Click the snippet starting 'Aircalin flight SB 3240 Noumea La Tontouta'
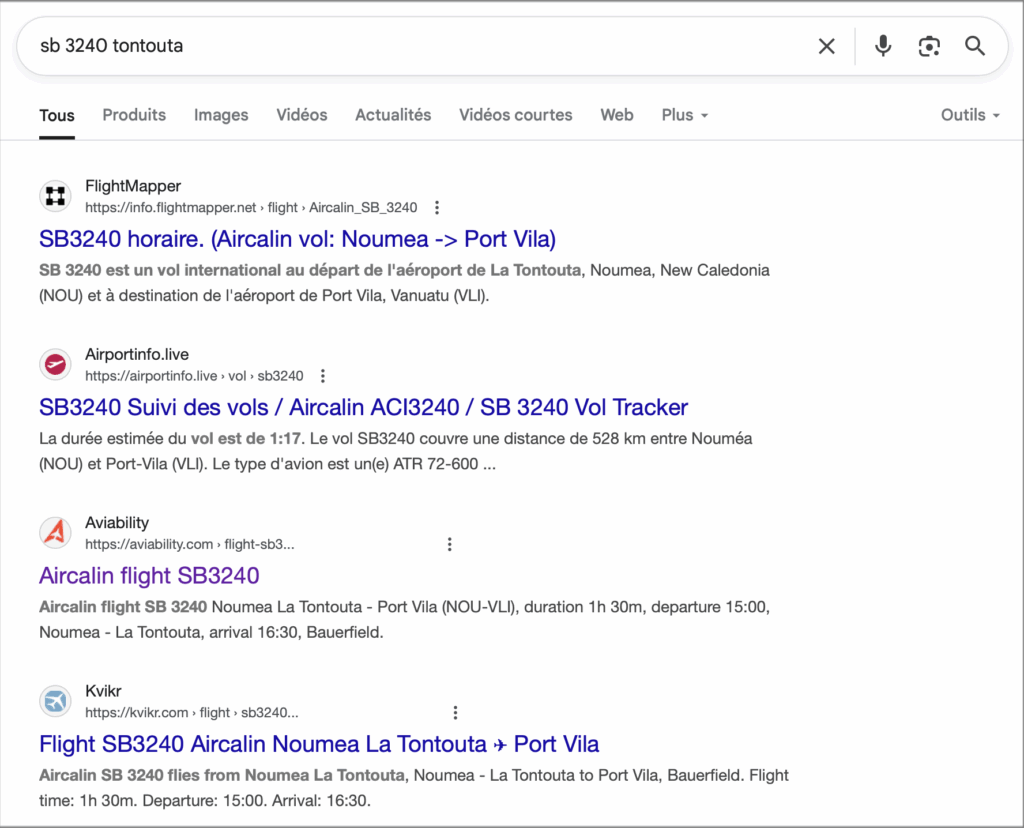This screenshot has height=828, width=1024. point(404,620)
